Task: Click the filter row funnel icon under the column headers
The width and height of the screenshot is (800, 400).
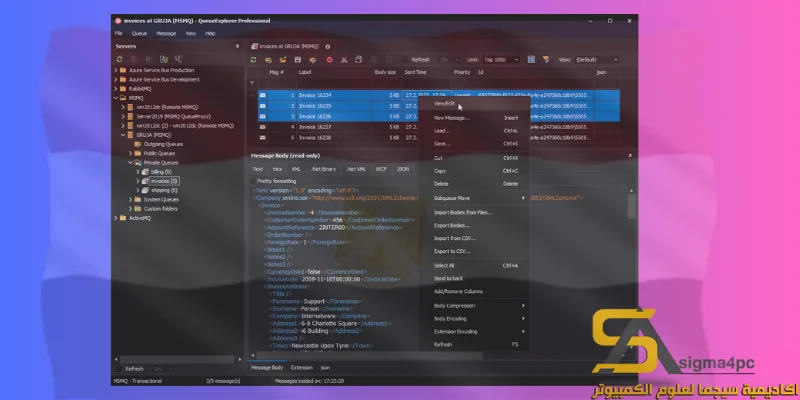Action: pyautogui.click(x=252, y=83)
